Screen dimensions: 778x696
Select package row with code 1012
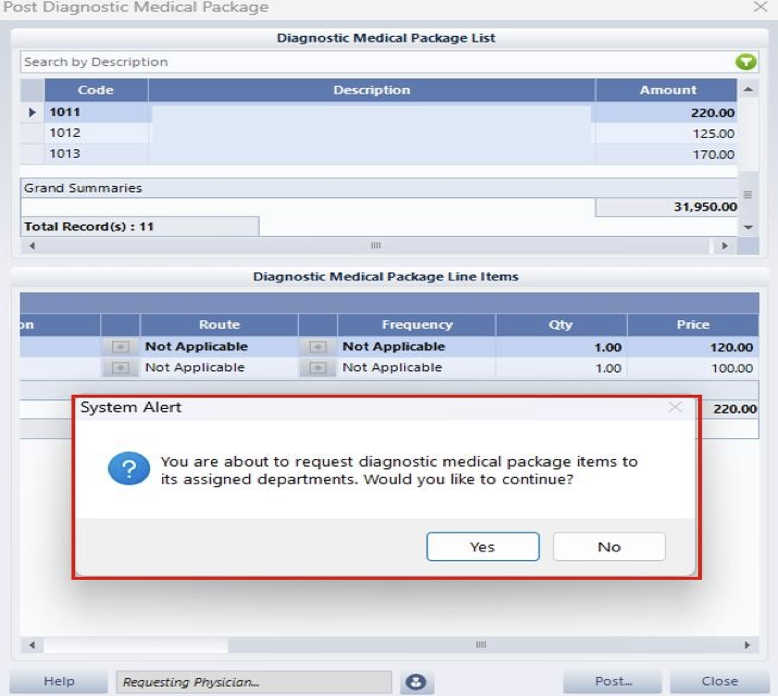pyautogui.click(x=65, y=133)
